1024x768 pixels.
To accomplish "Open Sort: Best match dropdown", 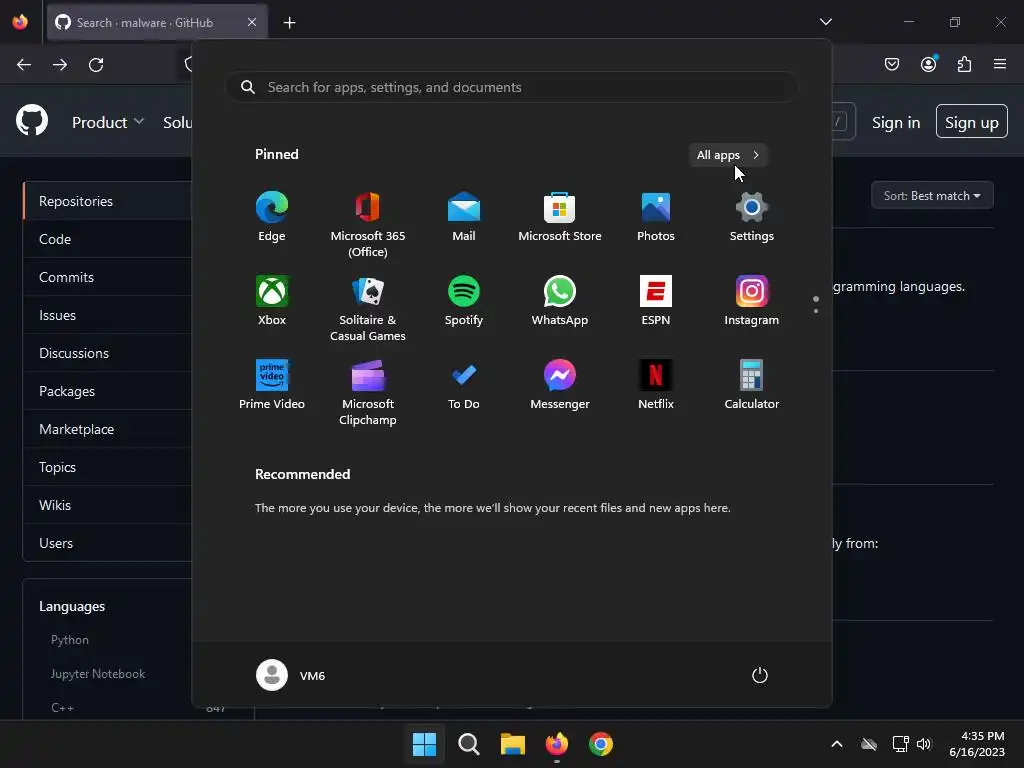I will coord(932,195).
